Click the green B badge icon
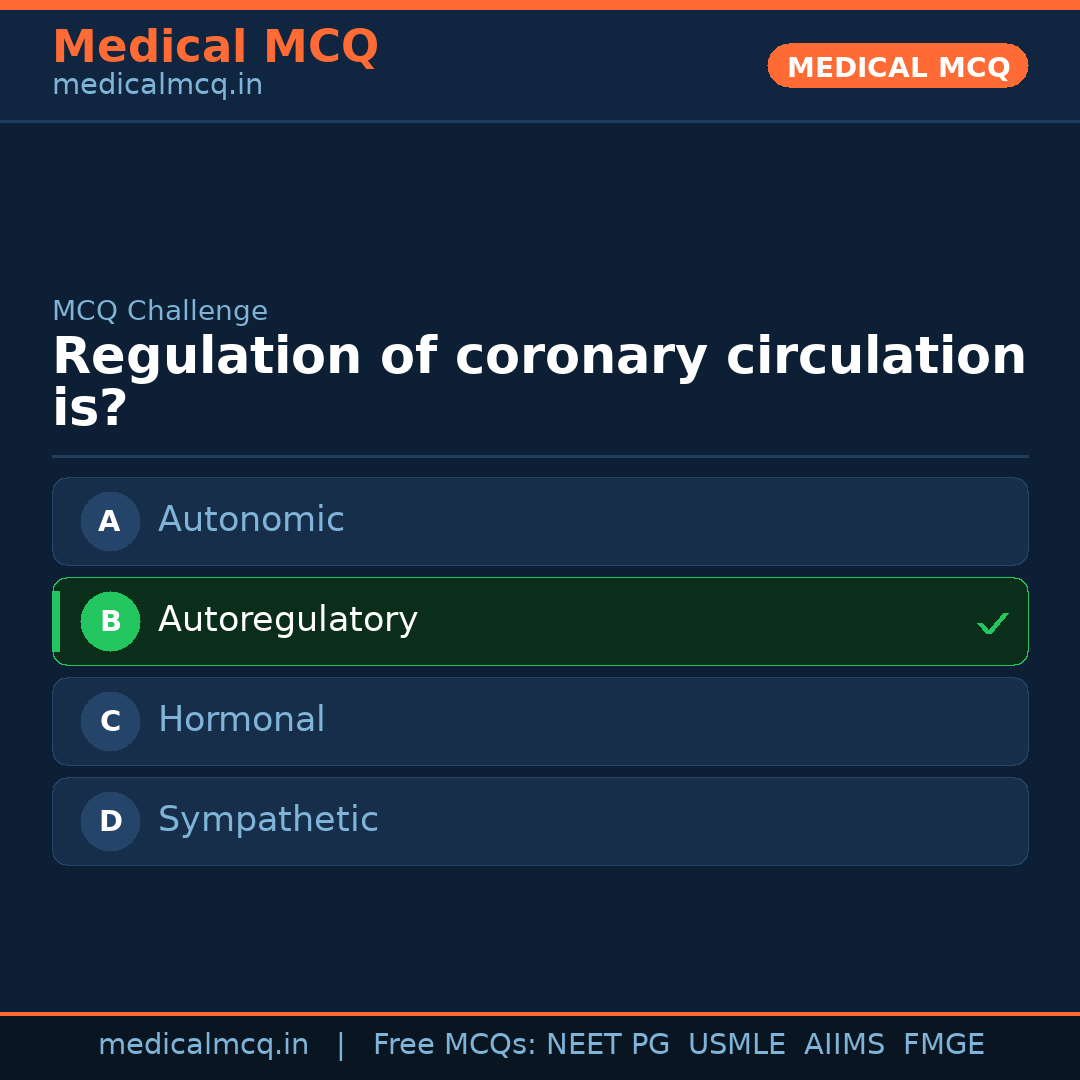 (x=110, y=621)
